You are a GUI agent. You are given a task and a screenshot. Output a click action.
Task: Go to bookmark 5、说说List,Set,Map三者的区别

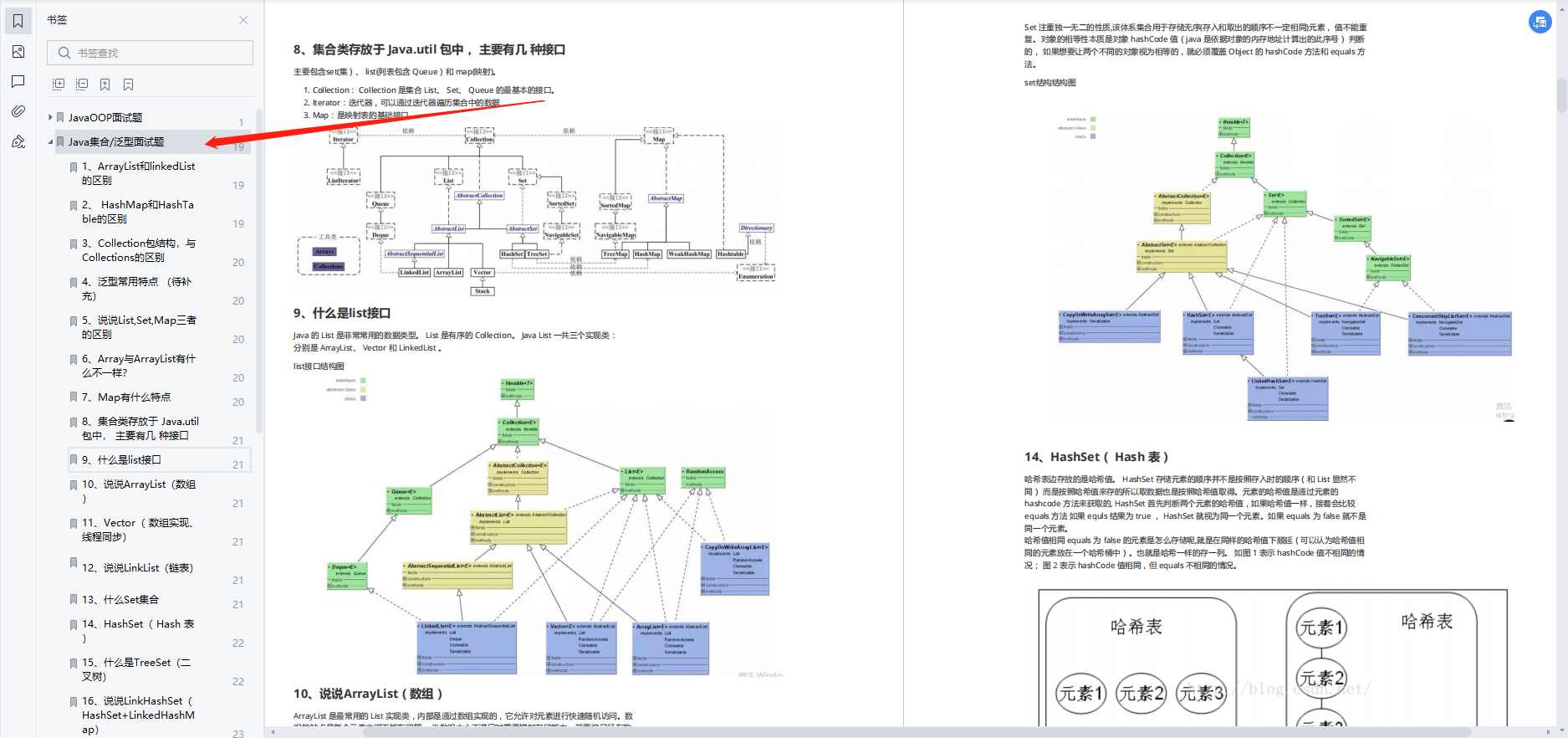click(139, 327)
